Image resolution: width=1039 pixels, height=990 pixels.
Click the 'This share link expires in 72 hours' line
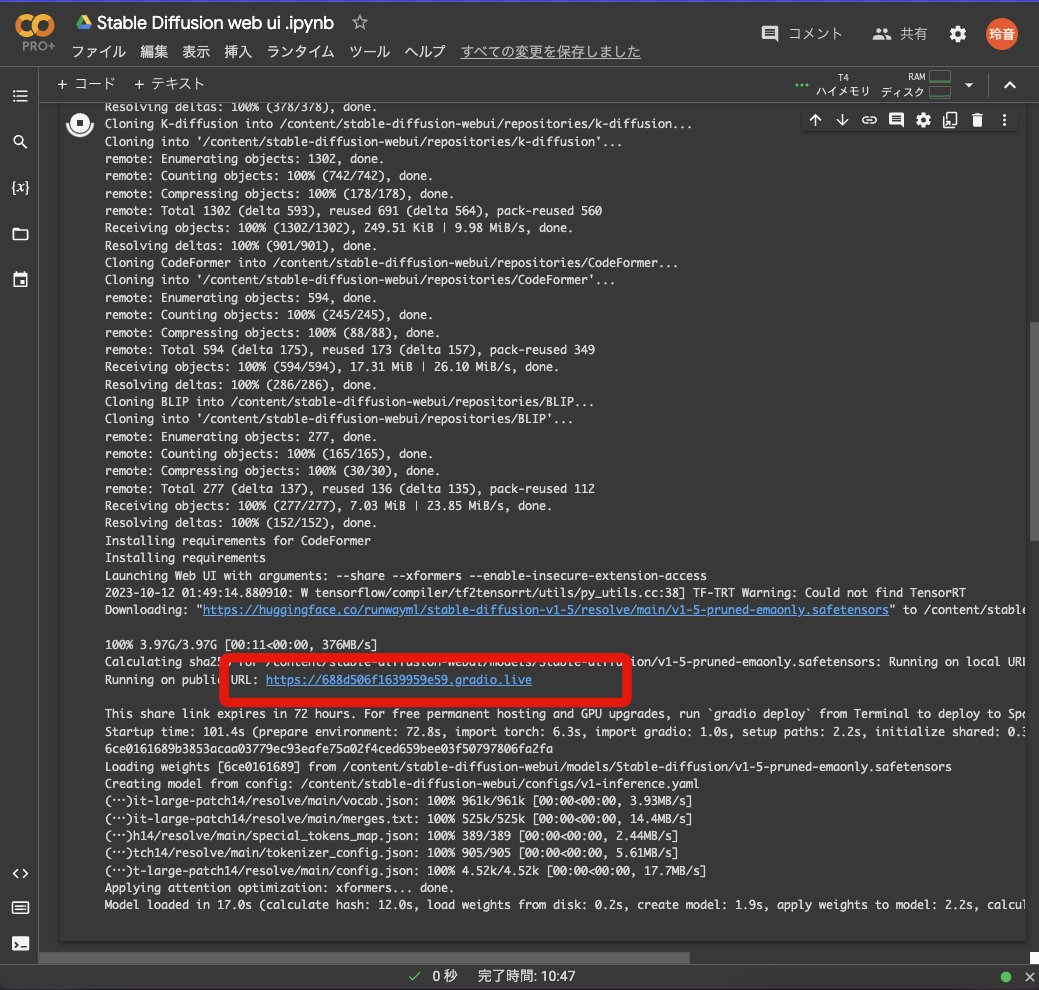point(565,714)
